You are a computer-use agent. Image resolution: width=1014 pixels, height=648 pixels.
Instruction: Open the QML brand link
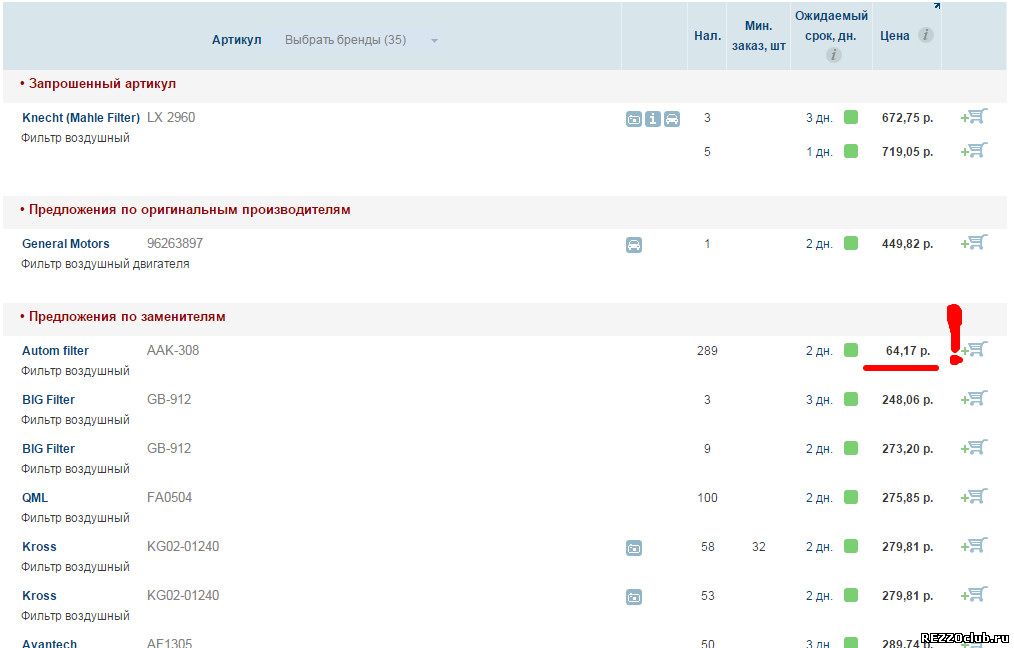(35, 498)
